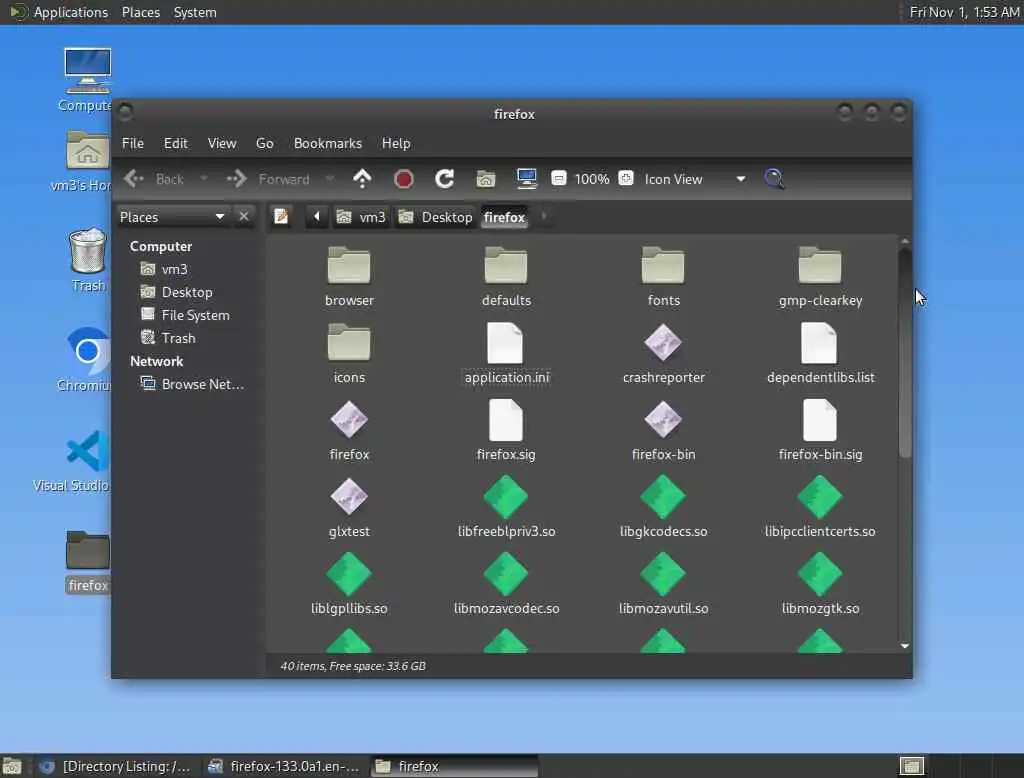1024x778 pixels.
Task: Select glxtest executable
Action: click(x=349, y=508)
